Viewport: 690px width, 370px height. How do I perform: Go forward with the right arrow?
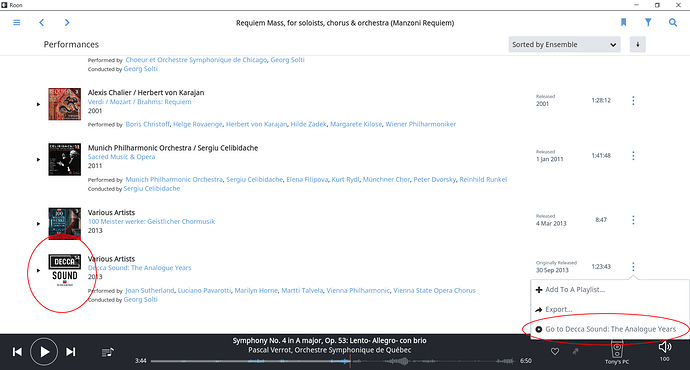click(x=67, y=22)
